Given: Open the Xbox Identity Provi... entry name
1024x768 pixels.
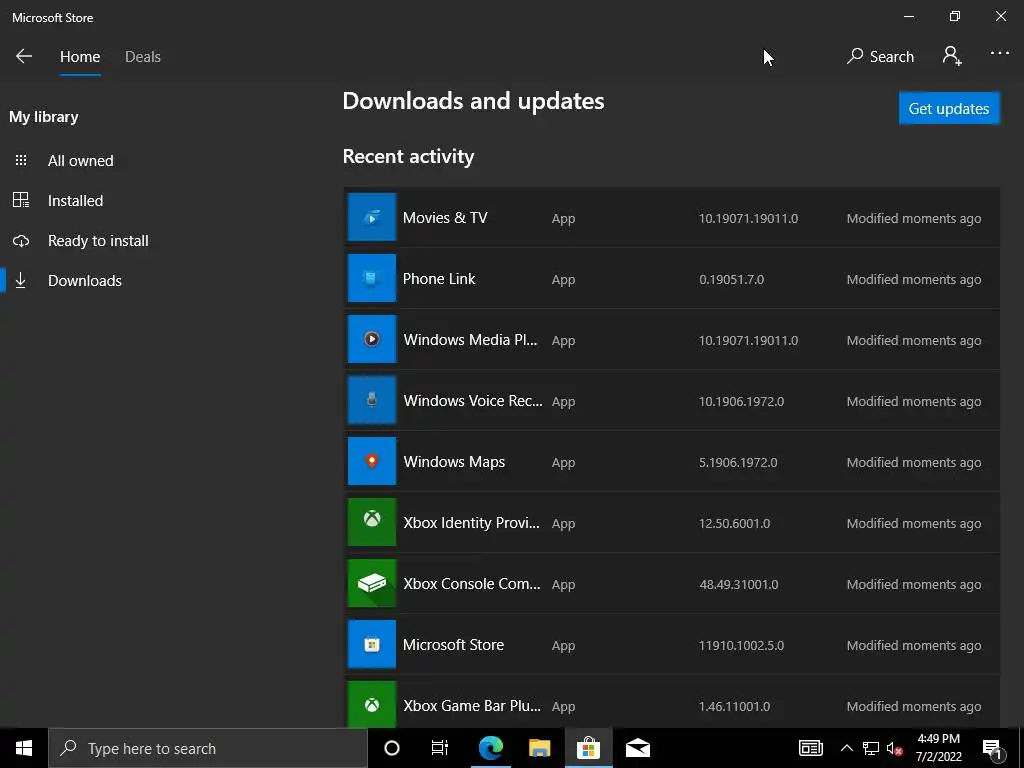Looking at the screenshot, I should coord(472,523).
